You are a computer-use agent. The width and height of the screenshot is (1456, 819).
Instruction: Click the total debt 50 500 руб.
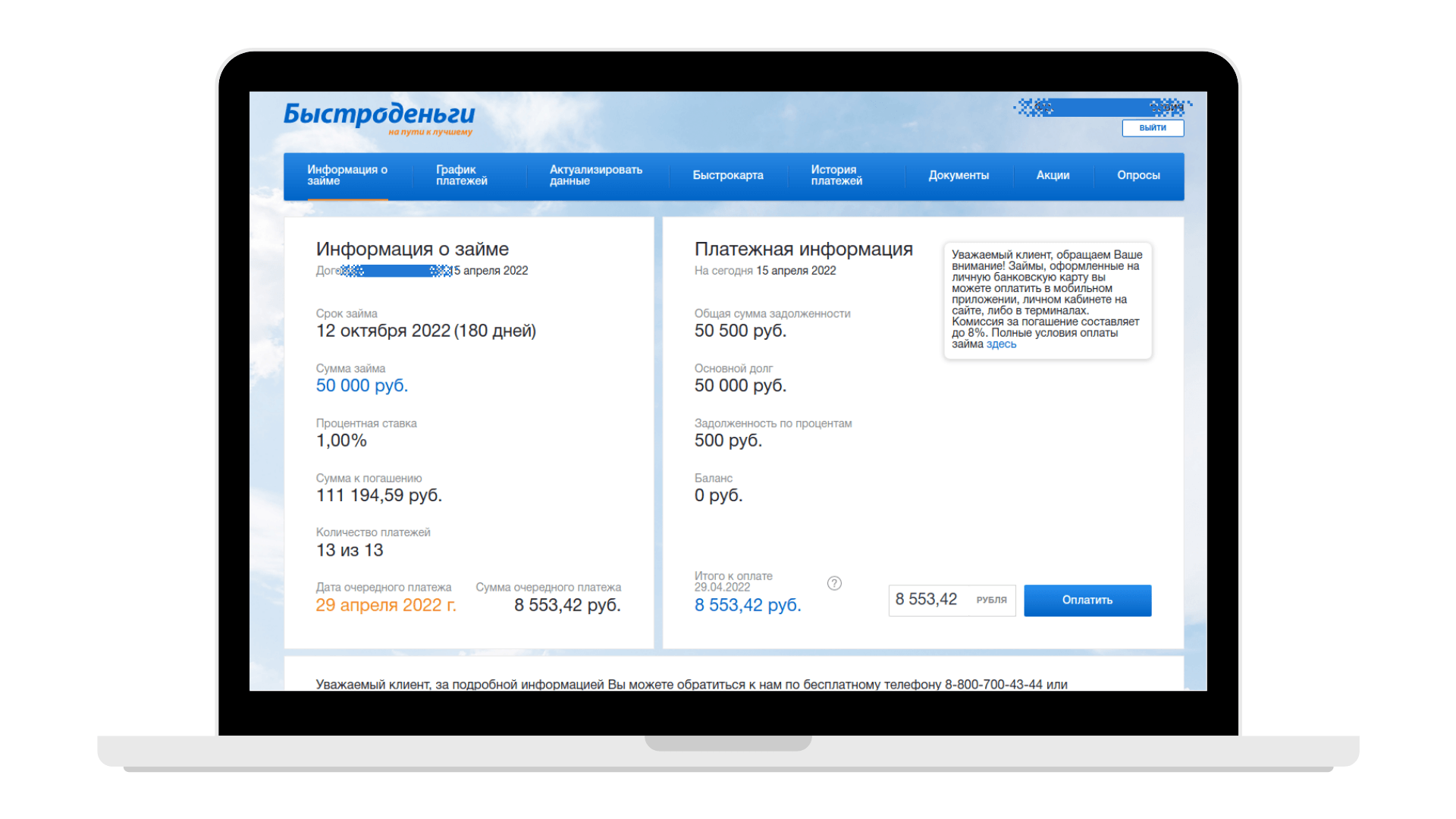click(740, 331)
